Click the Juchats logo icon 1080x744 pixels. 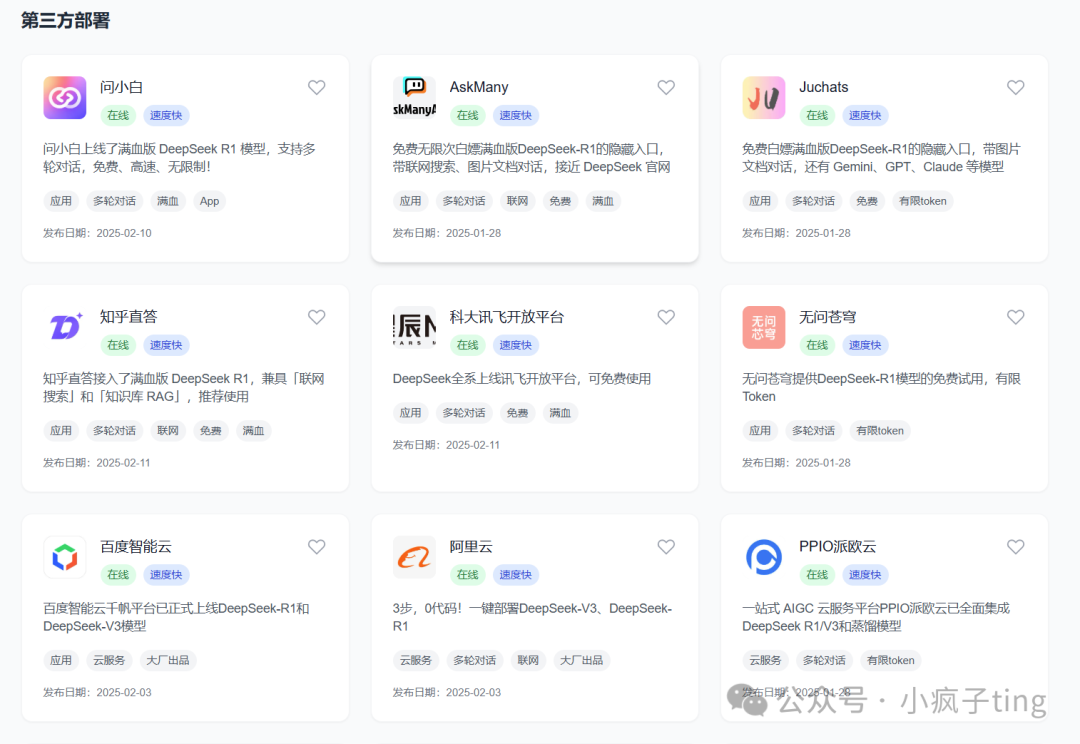coord(764,98)
